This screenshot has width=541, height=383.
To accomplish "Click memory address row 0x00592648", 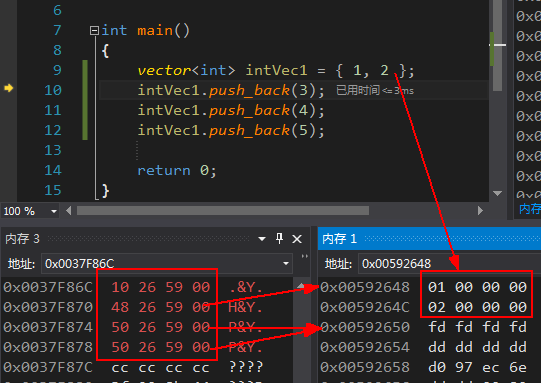I will [x=365, y=287].
